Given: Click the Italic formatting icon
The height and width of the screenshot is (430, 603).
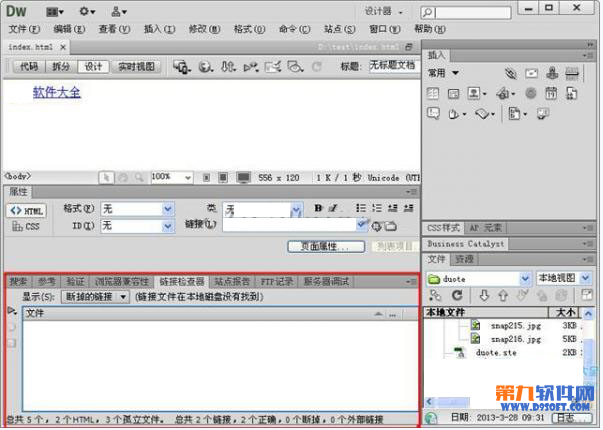Looking at the screenshot, I should [x=332, y=209].
